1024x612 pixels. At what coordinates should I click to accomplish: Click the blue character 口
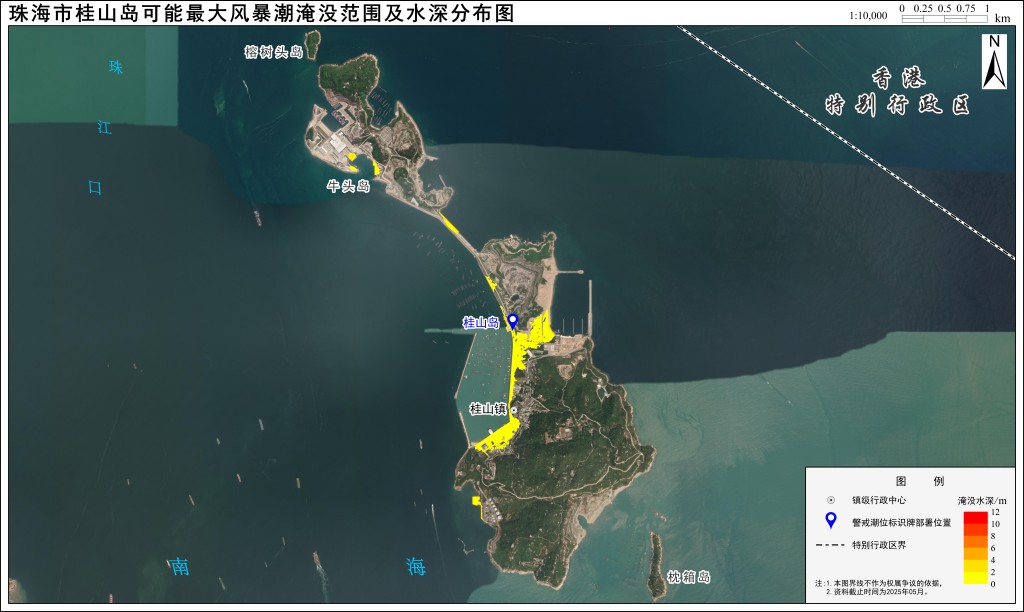tap(95, 187)
